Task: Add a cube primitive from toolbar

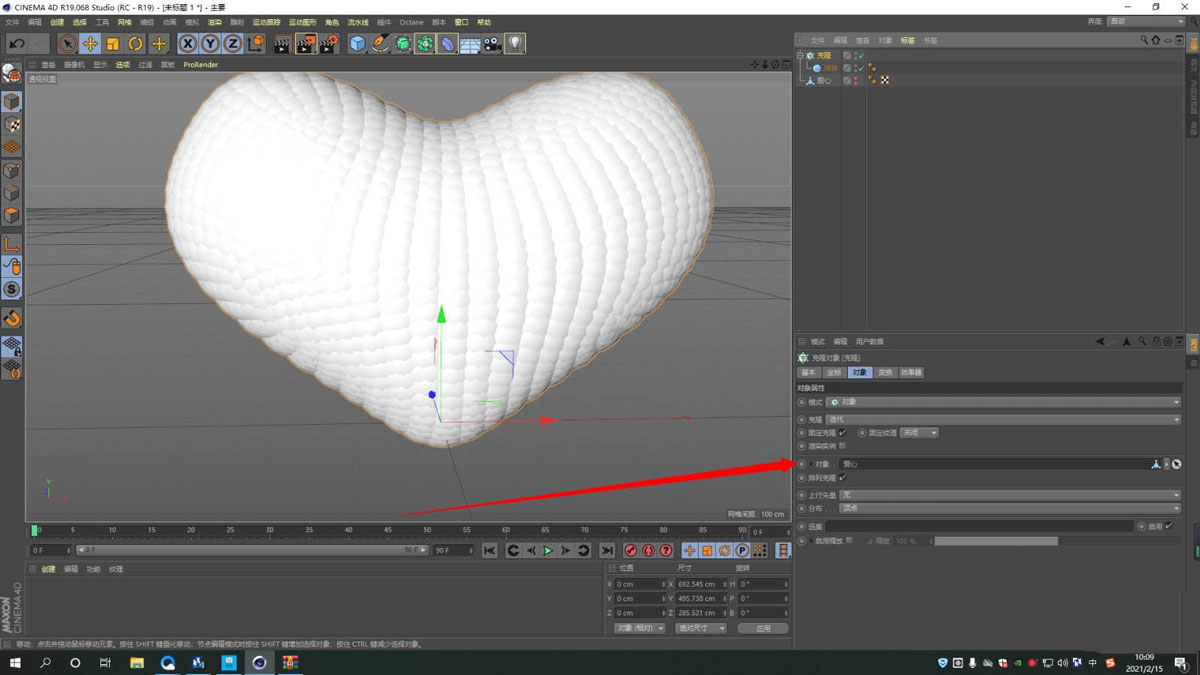Action: point(358,44)
